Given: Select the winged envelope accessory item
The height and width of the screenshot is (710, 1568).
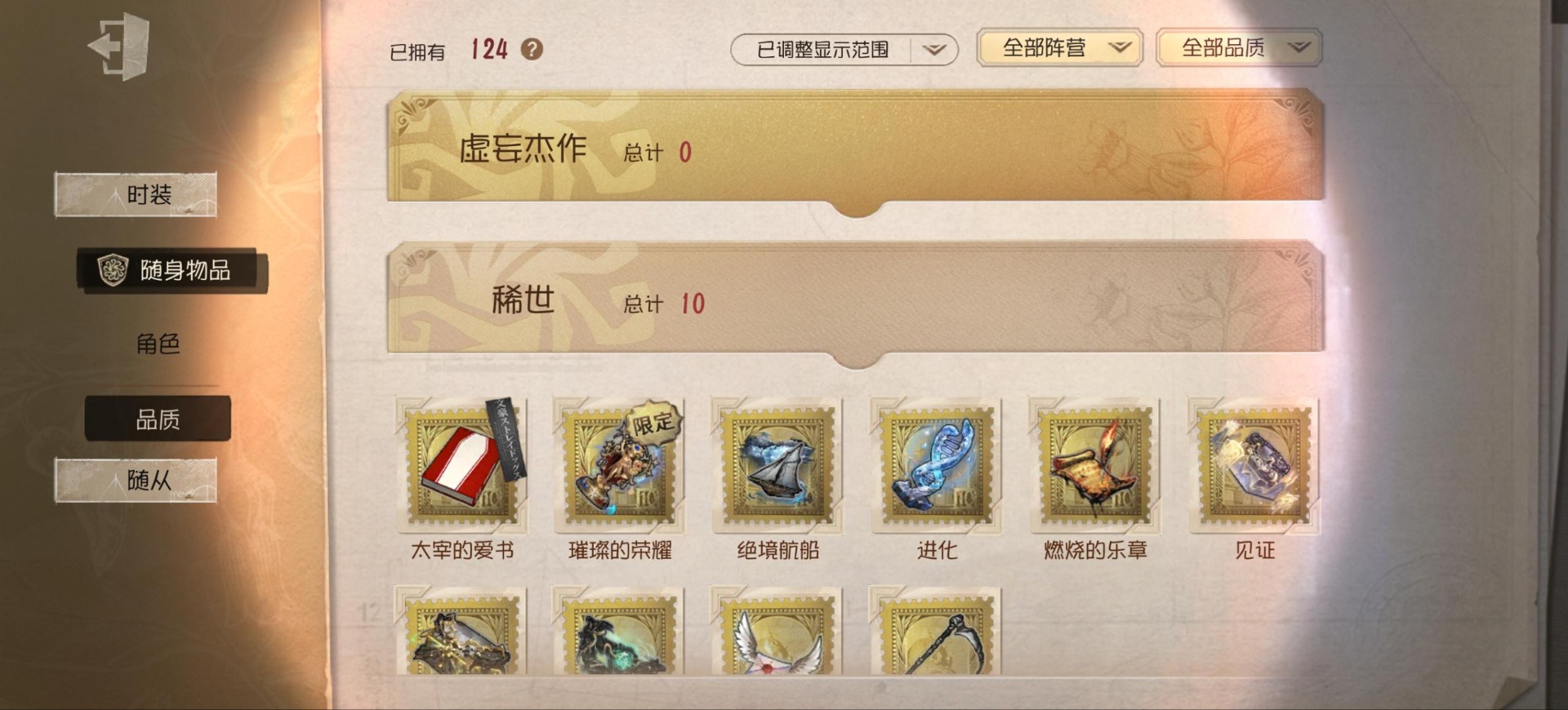Looking at the screenshot, I should click(x=777, y=631).
